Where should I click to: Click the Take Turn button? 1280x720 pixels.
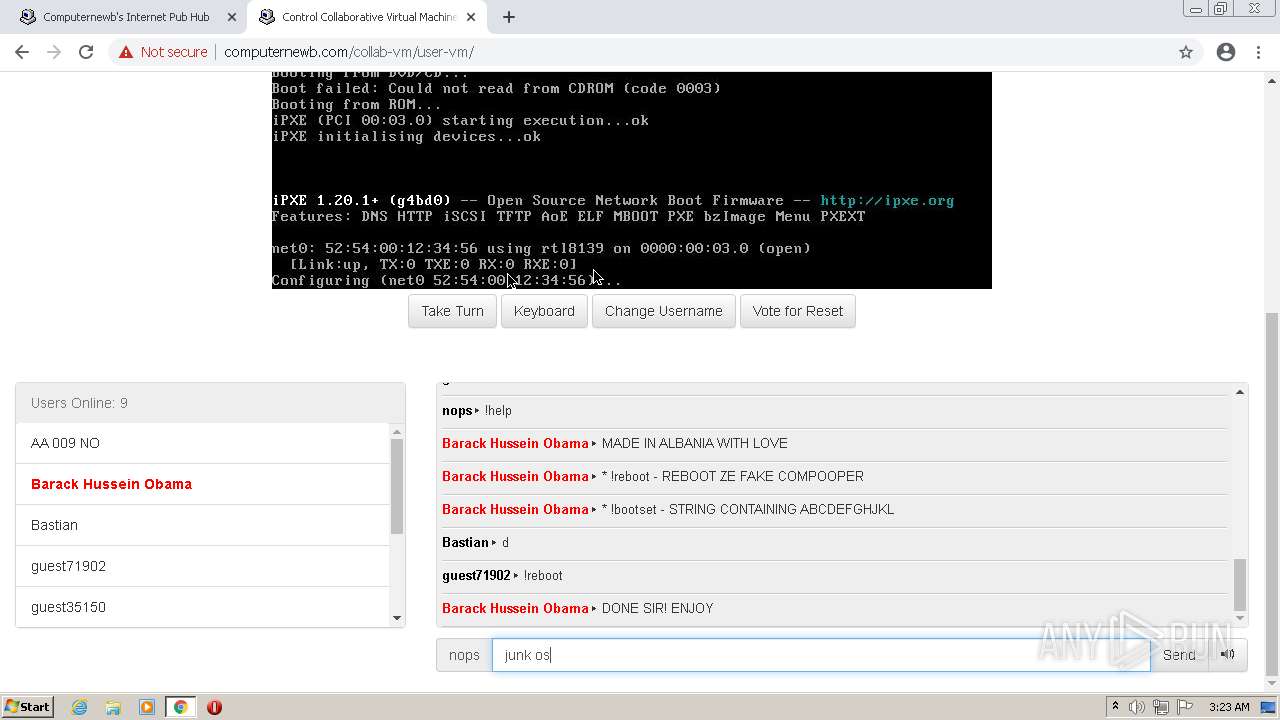pyautogui.click(x=452, y=311)
